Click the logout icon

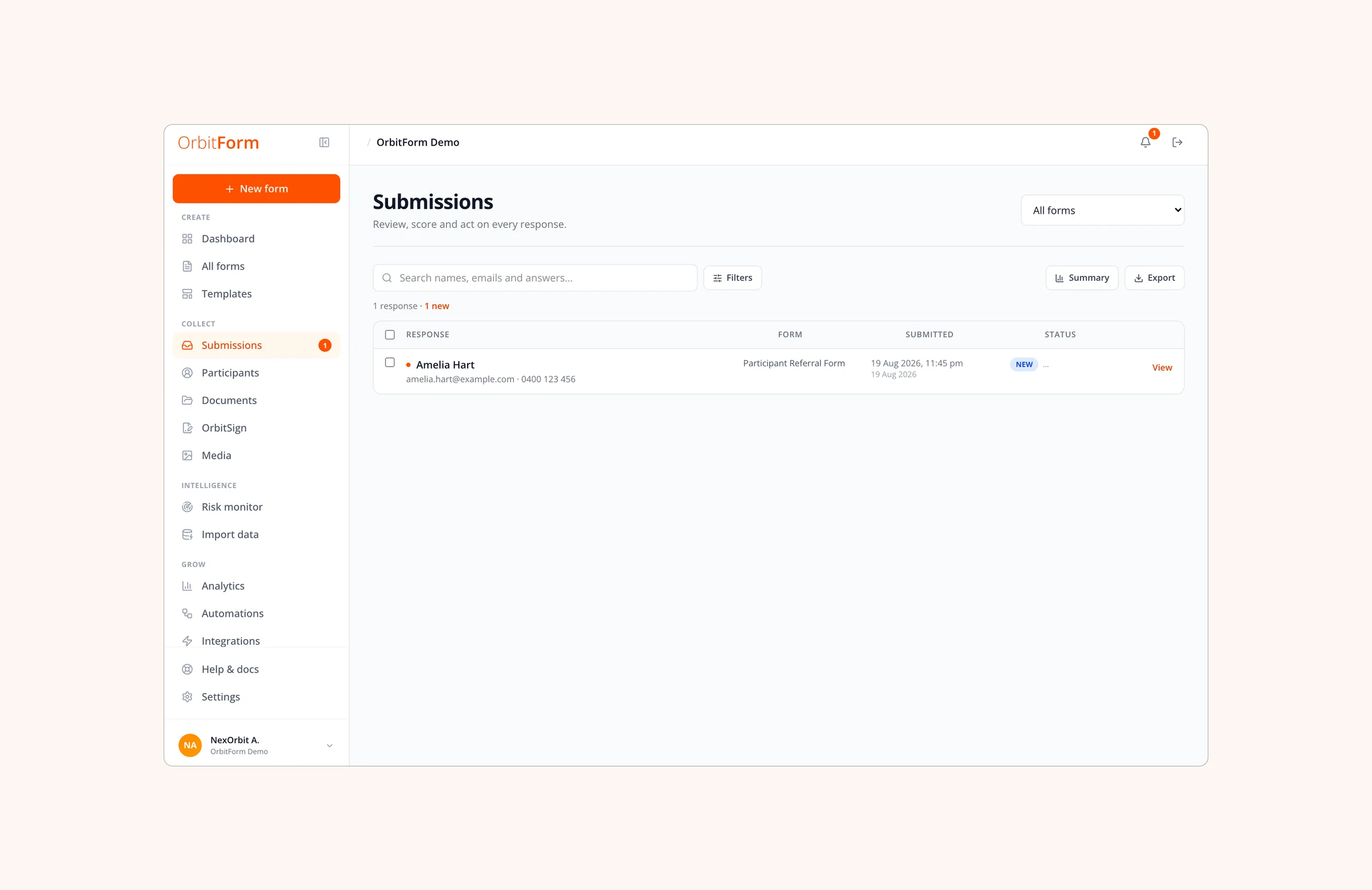tap(1177, 142)
